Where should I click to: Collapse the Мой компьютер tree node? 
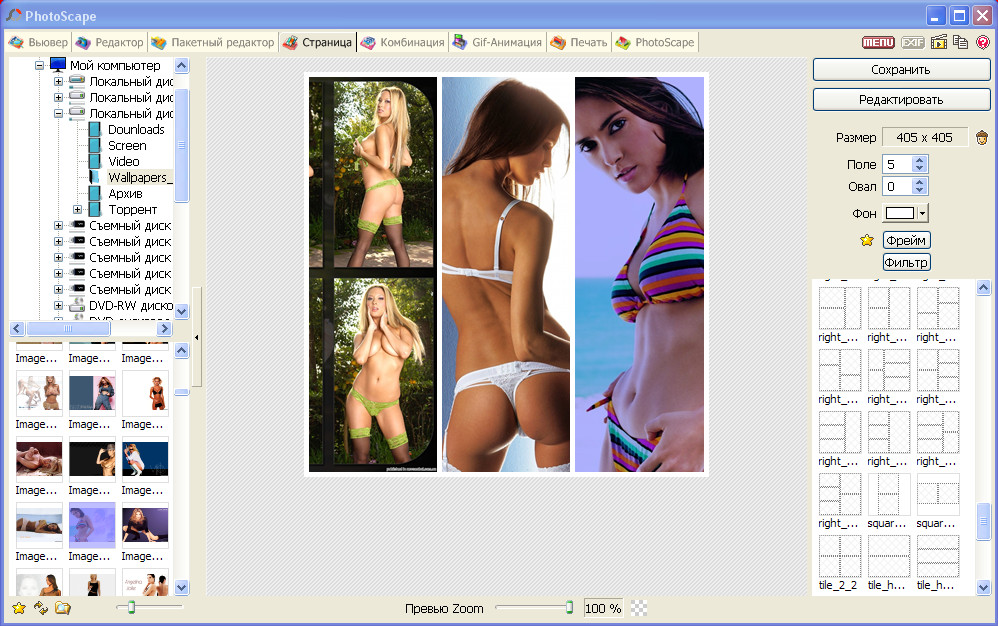click(x=39, y=65)
